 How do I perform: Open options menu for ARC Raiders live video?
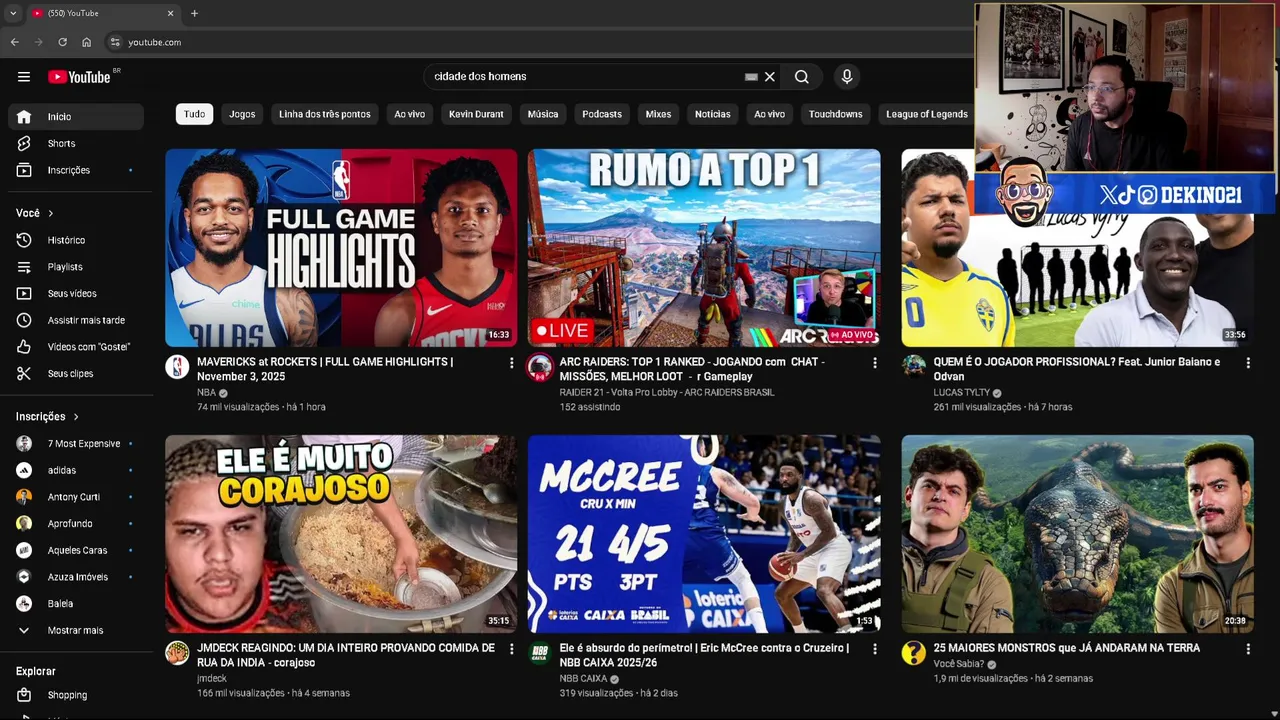pos(874,363)
